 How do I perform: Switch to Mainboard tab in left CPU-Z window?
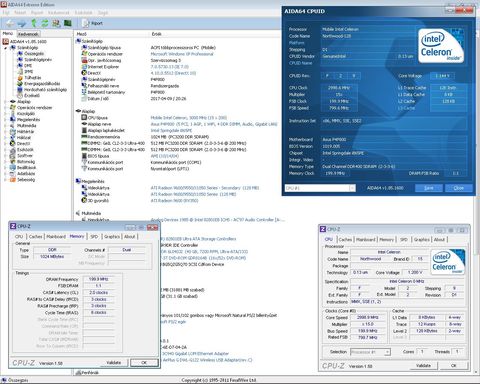[x=56, y=236]
